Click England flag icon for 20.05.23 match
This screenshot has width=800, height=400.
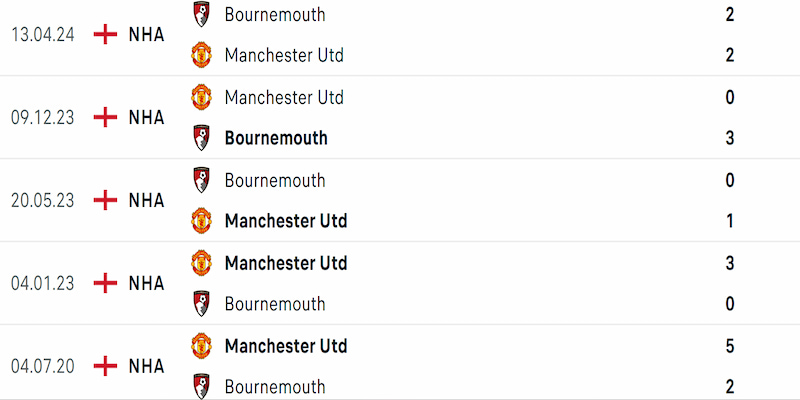pos(106,200)
